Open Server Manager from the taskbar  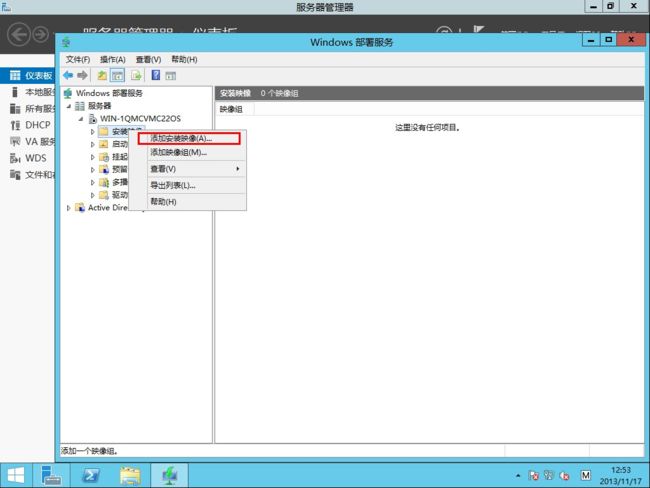51,475
